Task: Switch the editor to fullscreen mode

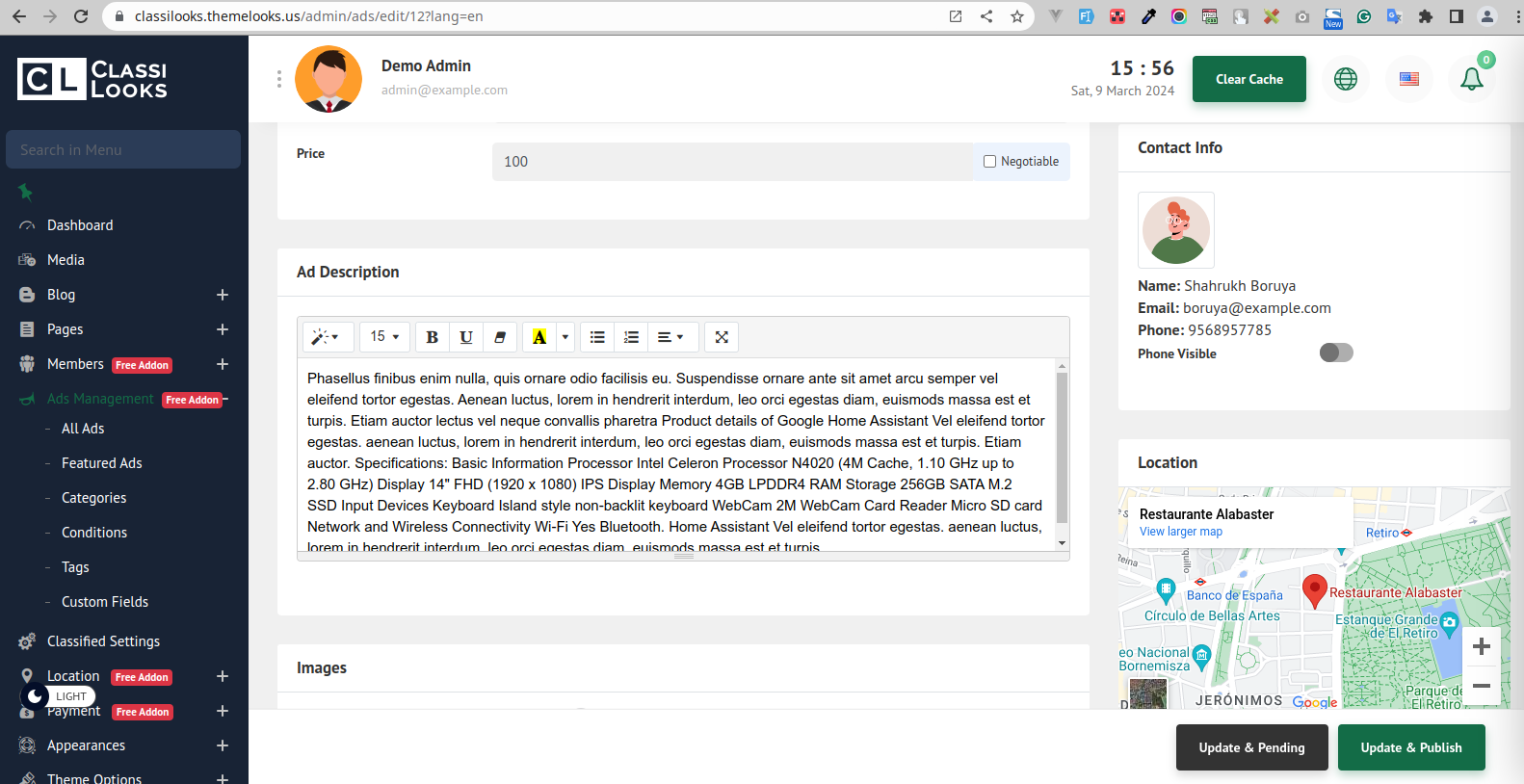Action: pyautogui.click(x=722, y=337)
